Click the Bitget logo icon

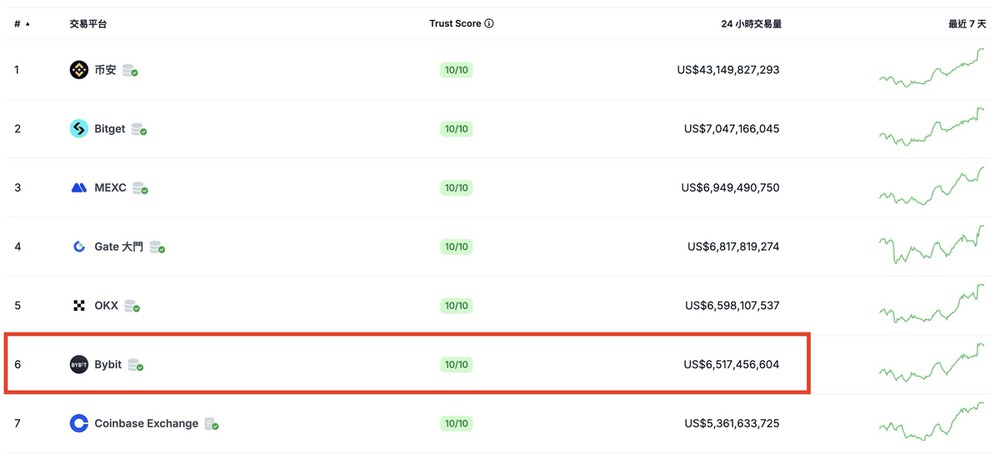[79, 129]
